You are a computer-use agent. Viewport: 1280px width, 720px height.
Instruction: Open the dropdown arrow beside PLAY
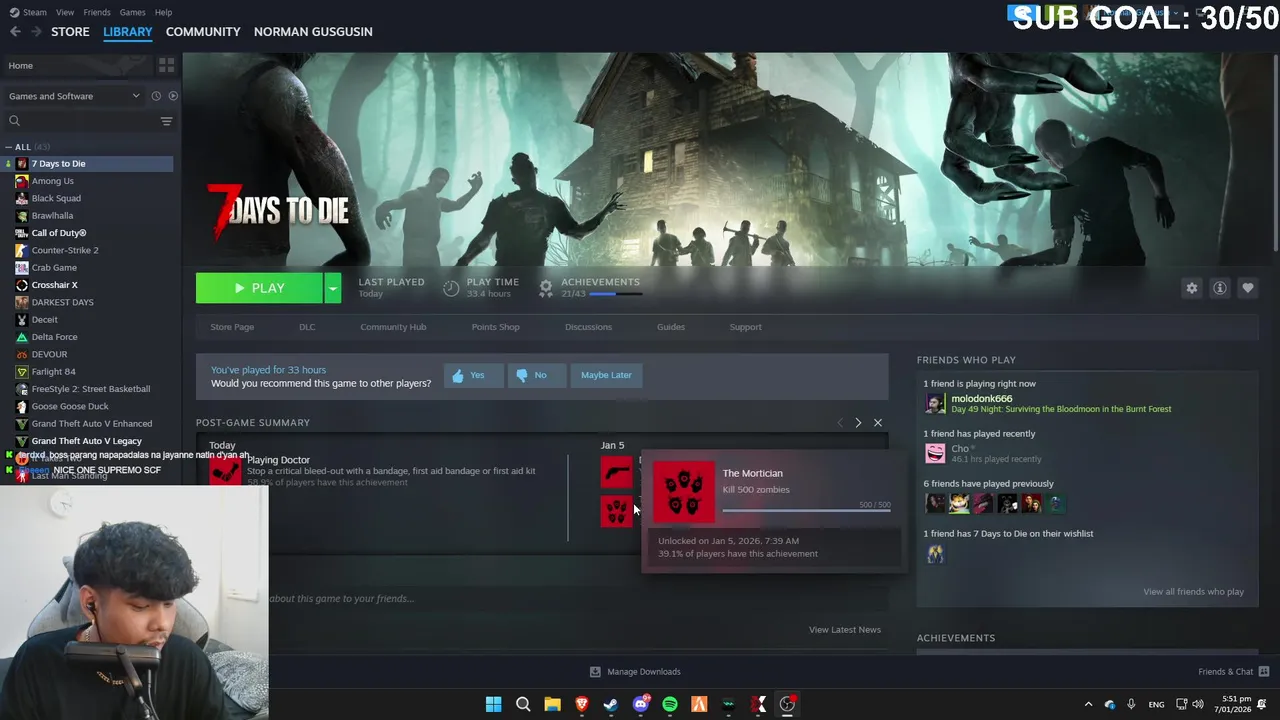pyautogui.click(x=333, y=288)
